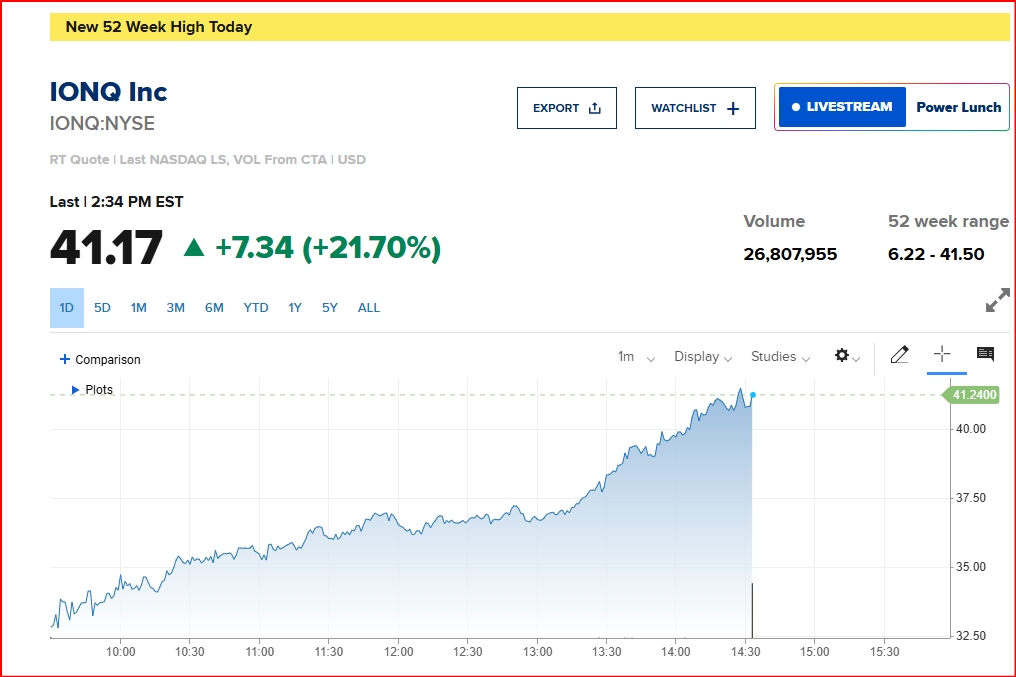1016x677 pixels.
Task: Choose the ALL time range
Action: 369,308
